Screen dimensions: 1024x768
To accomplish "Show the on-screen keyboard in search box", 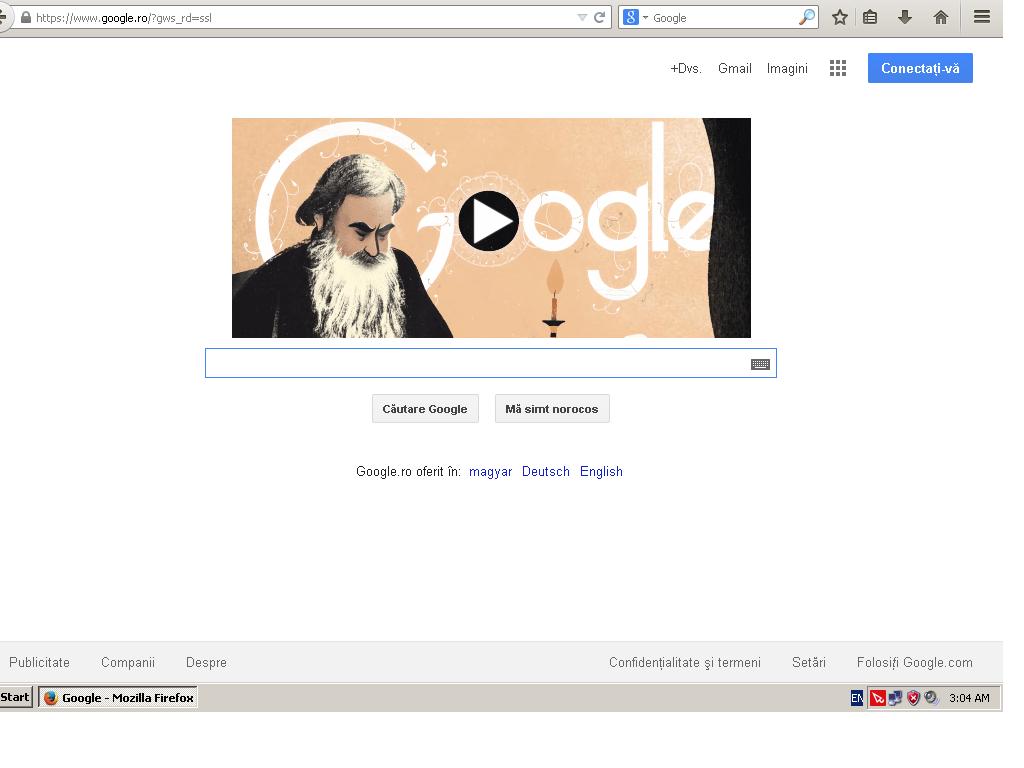I will pyautogui.click(x=760, y=364).
